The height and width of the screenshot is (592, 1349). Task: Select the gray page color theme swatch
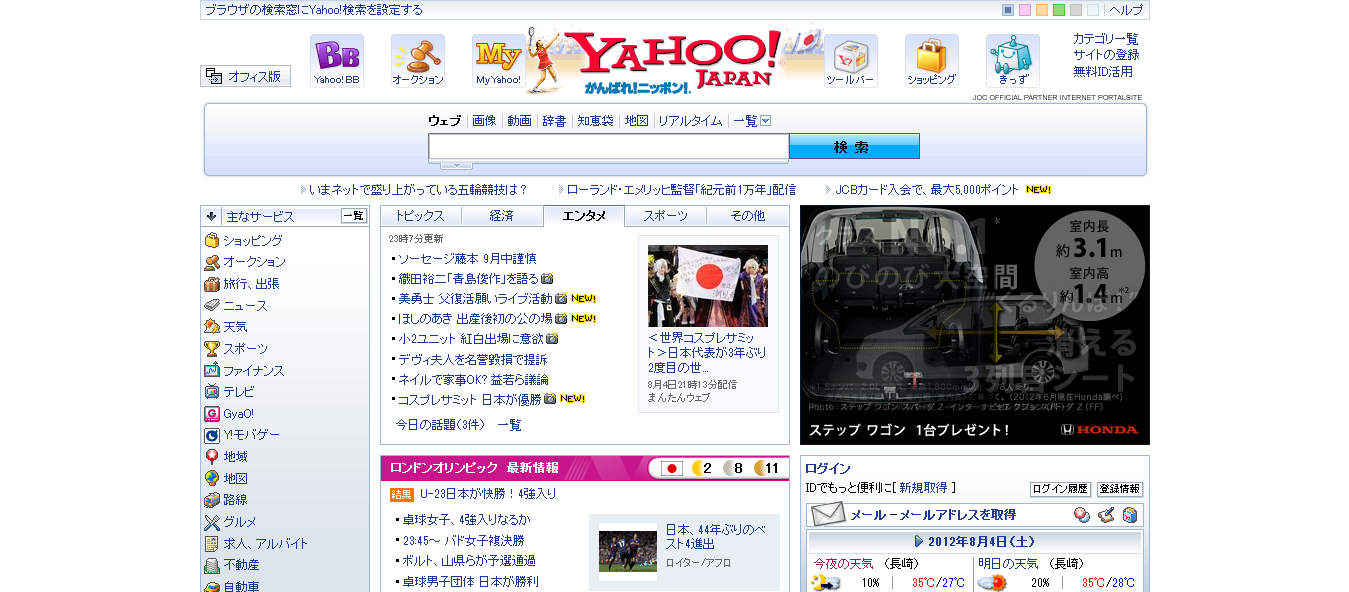[1076, 10]
